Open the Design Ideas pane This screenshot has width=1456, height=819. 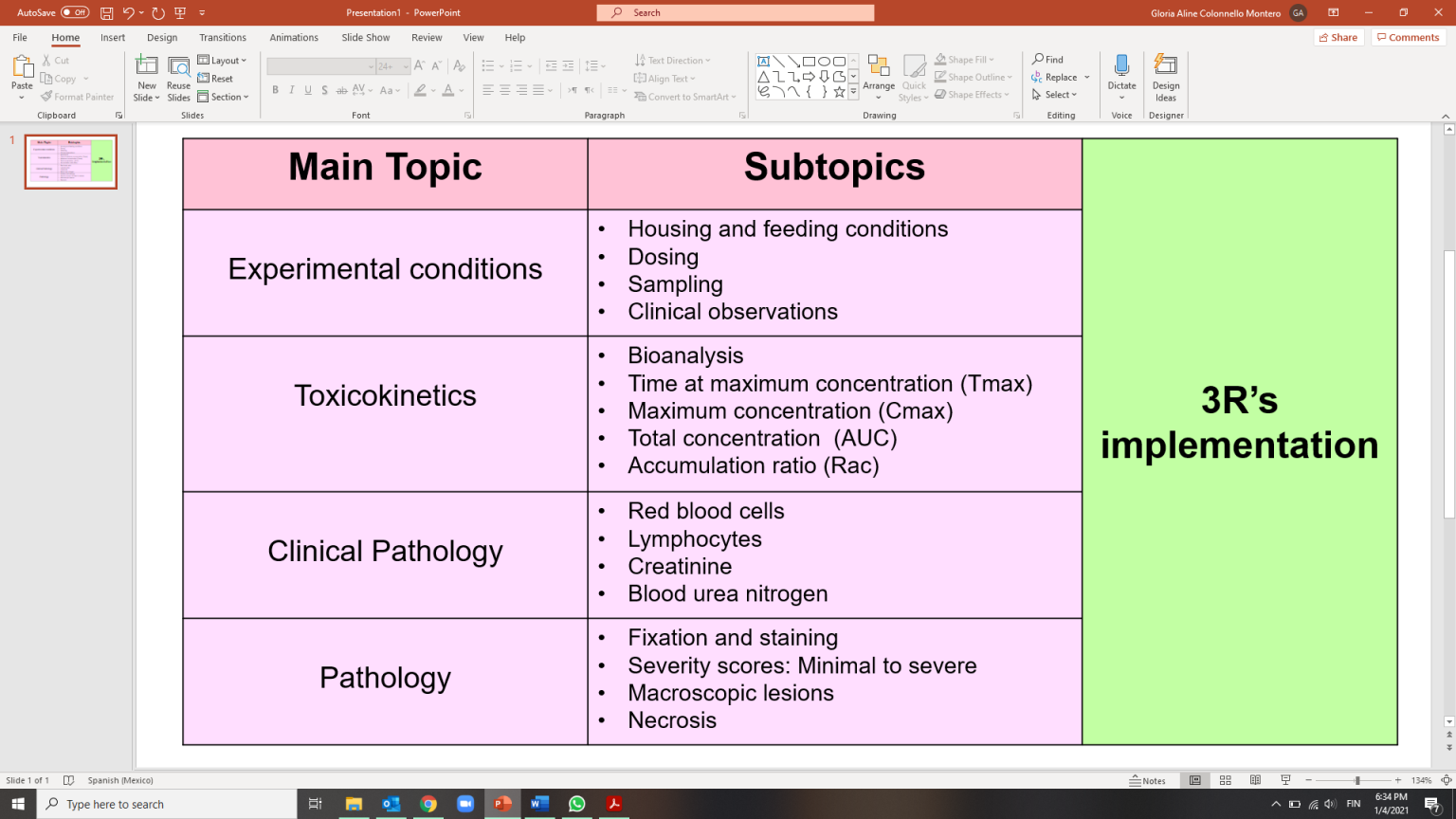[x=1165, y=66]
